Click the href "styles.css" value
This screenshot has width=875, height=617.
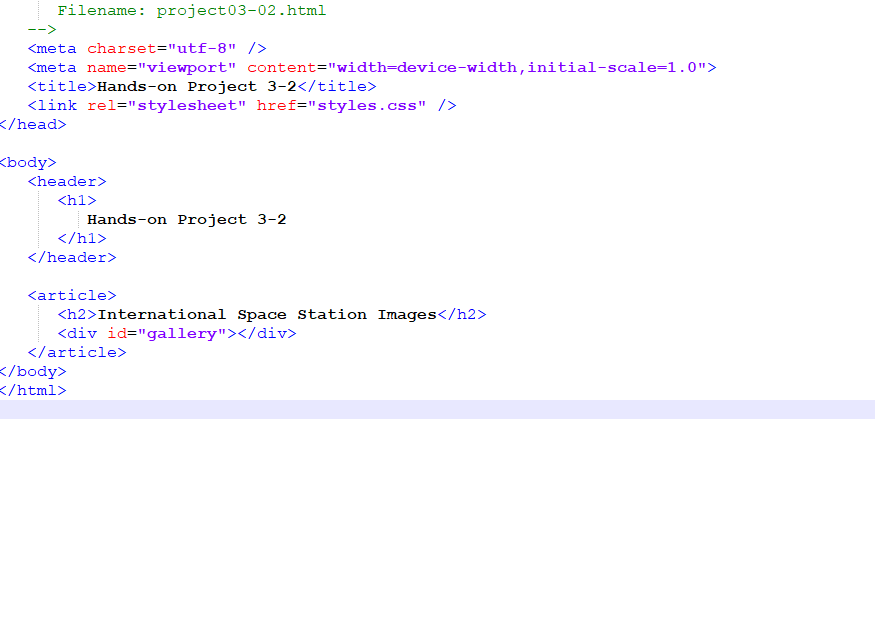tap(367, 105)
